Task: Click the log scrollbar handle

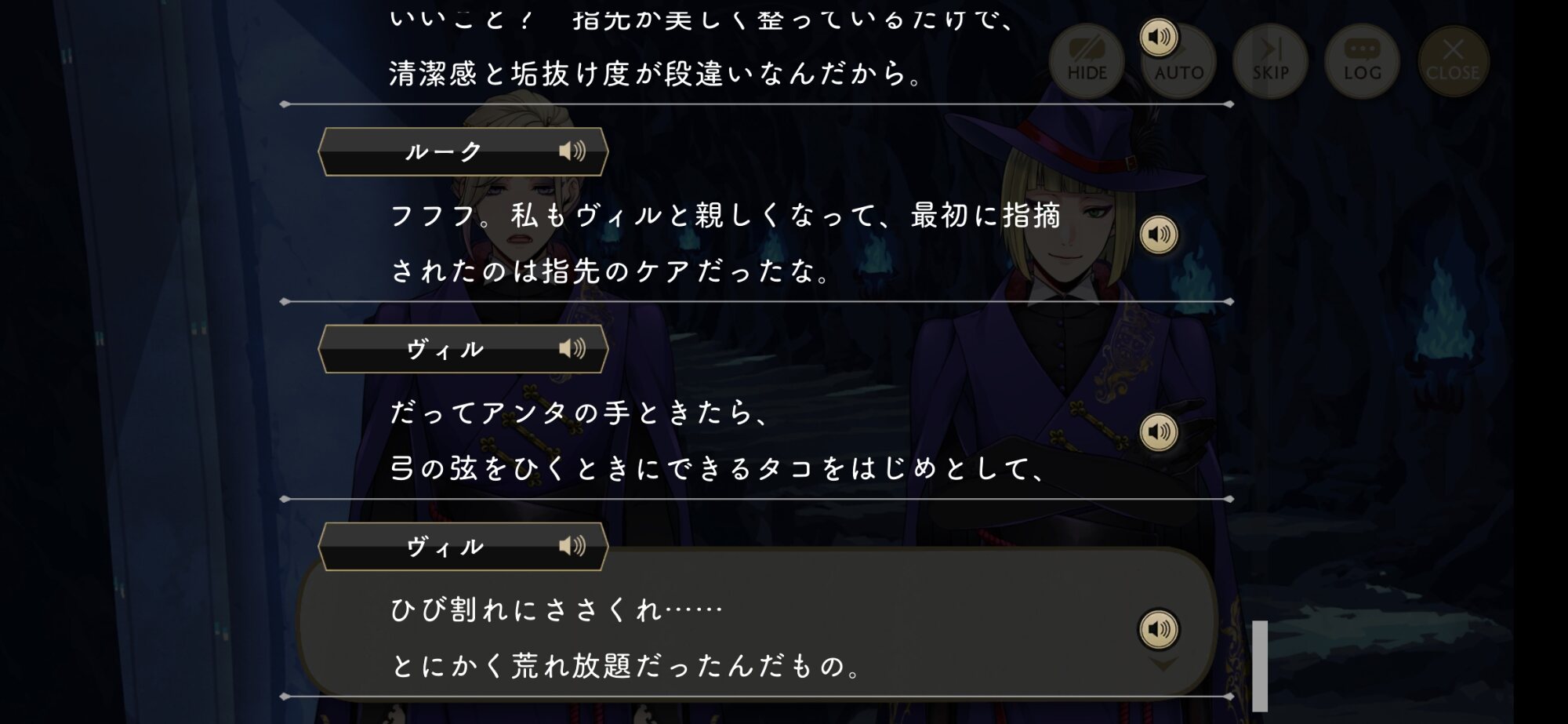Action: [x=1260, y=666]
